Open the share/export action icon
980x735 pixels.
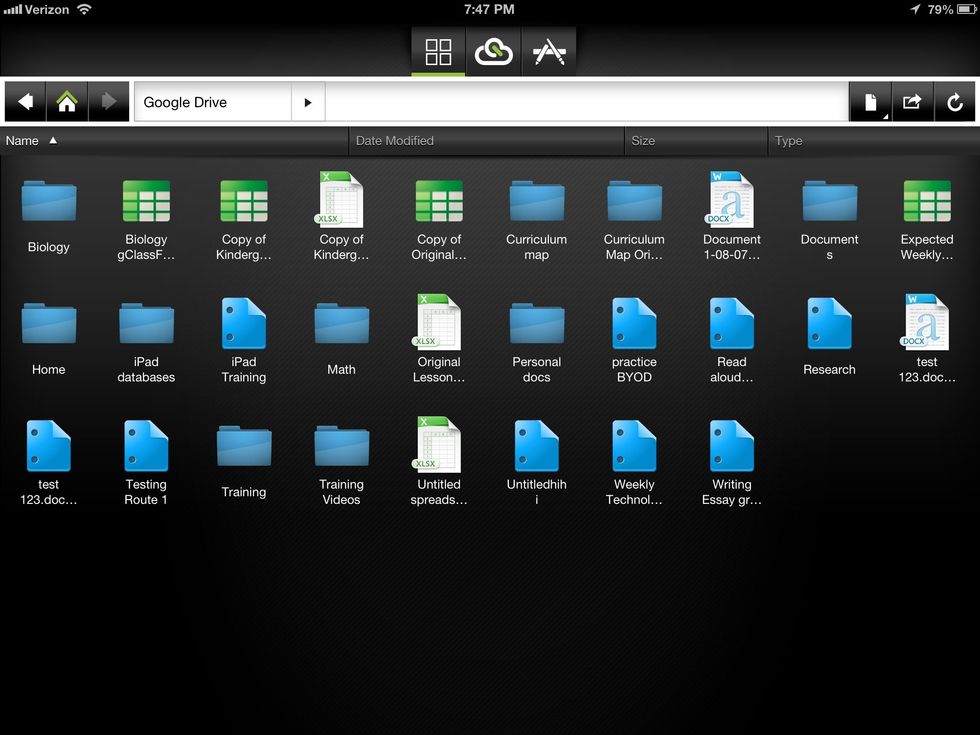tap(912, 102)
